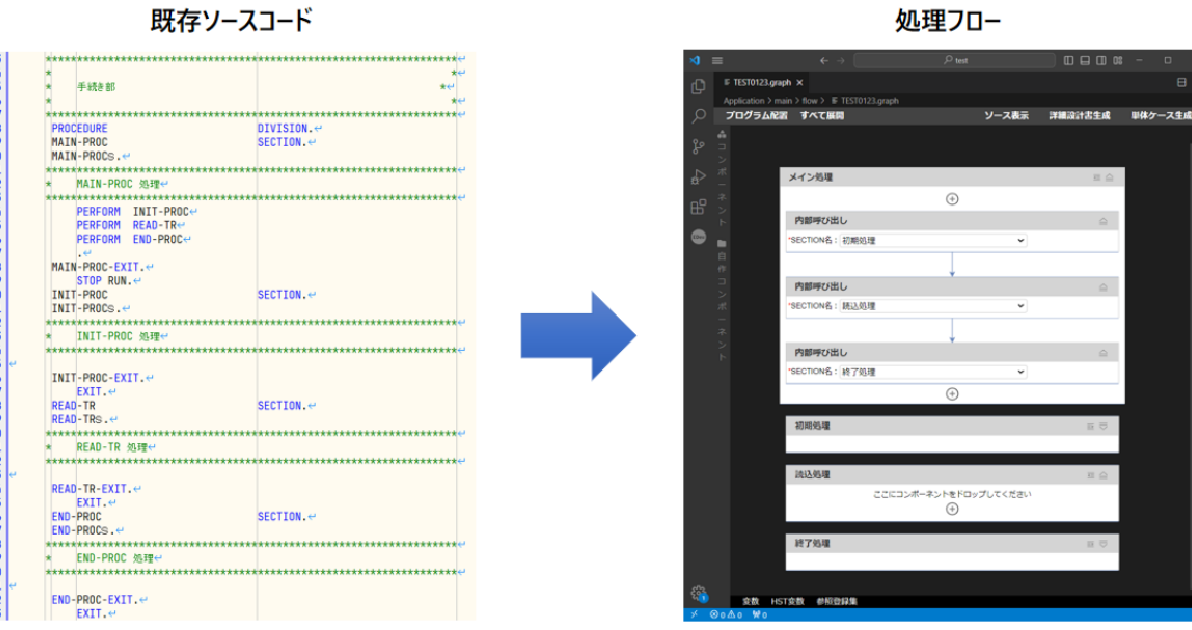This screenshot has height=630, width=1192.
Task: Select the TEST0123.graph editor tab
Action: (x=761, y=82)
